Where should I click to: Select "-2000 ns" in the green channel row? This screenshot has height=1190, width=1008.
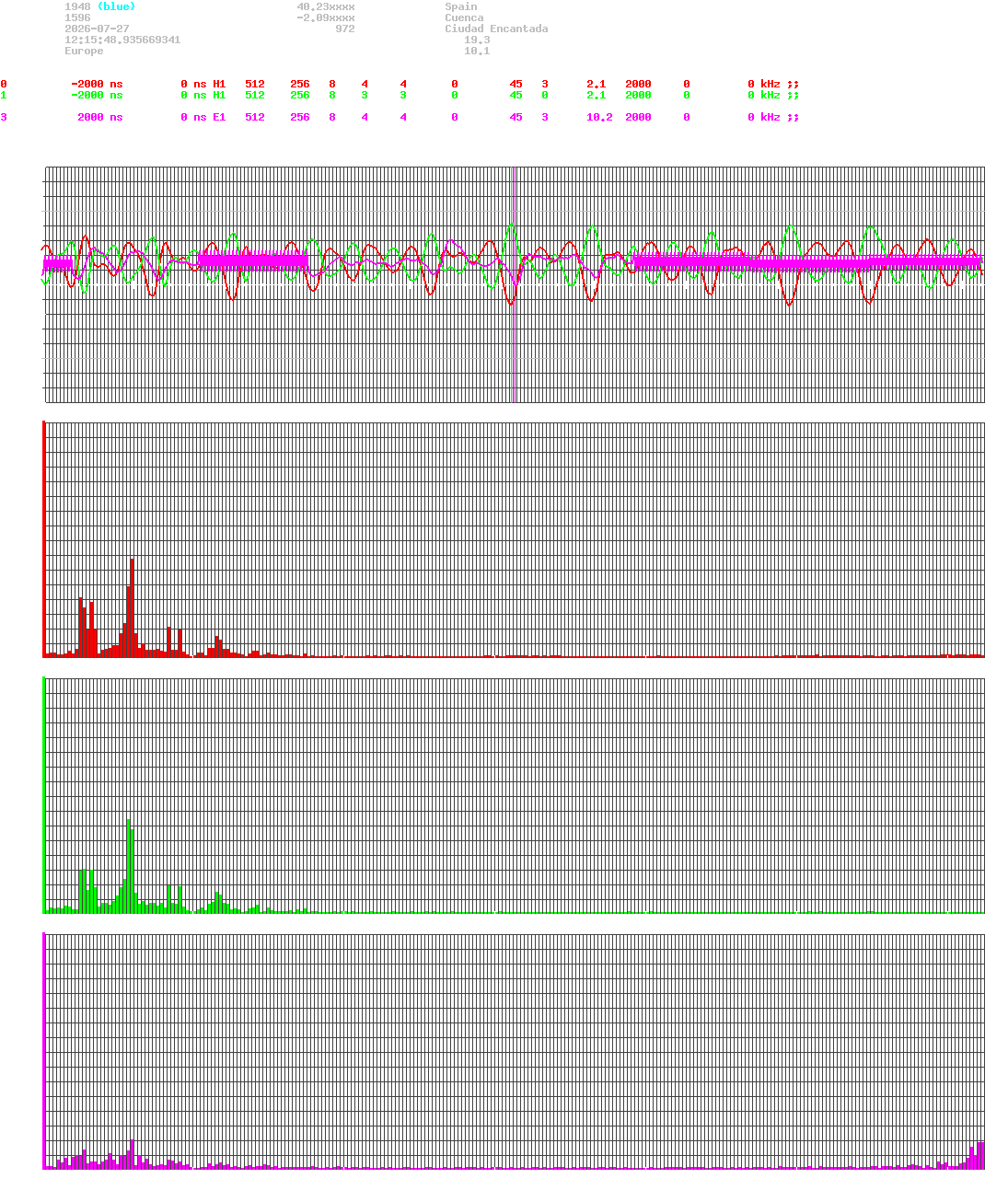(x=97, y=95)
